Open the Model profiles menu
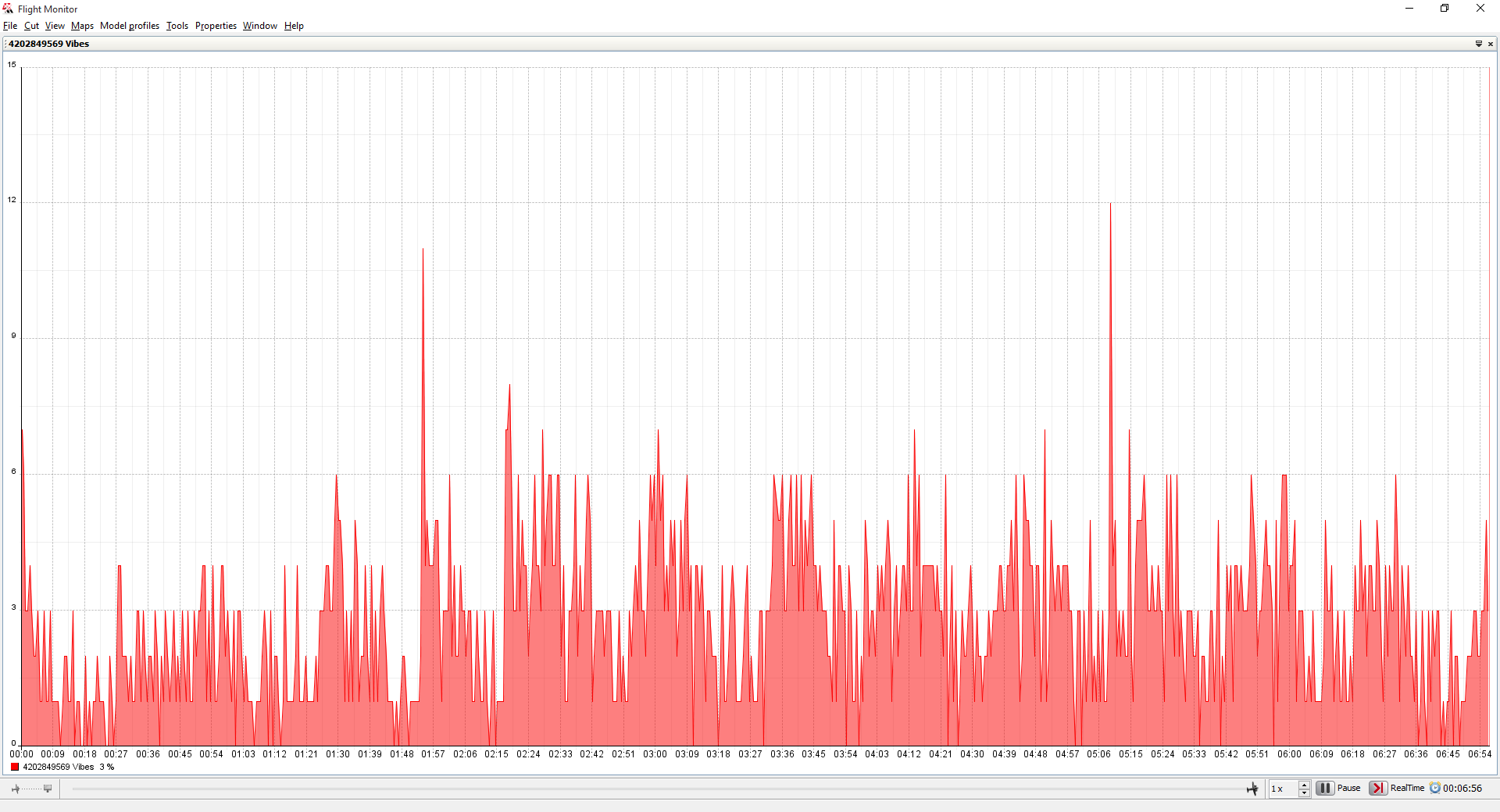The width and height of the screenshot is (1500, 812). [130, 26]
